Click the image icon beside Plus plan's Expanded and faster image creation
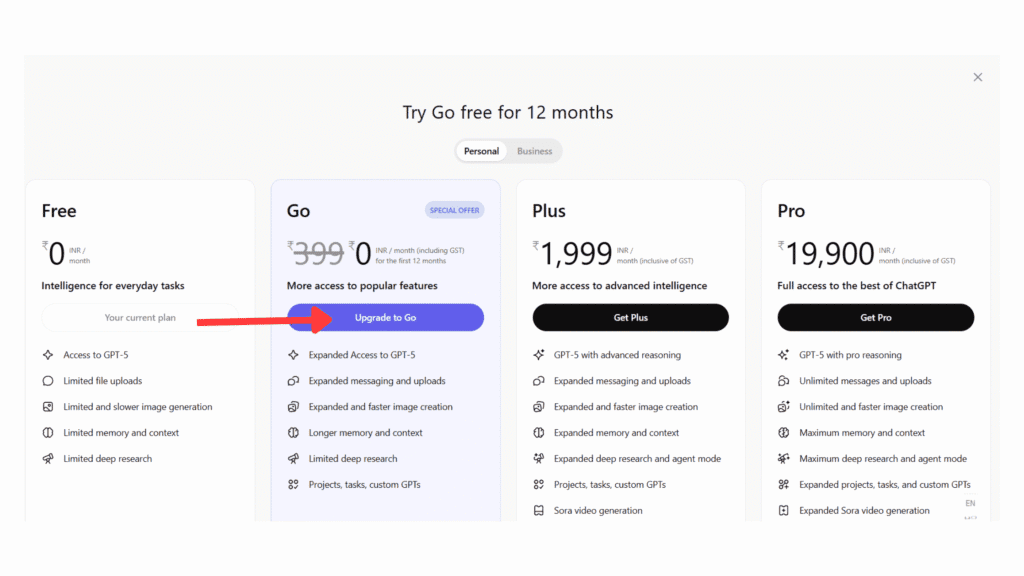1024x576 pixels. click(538, 407)
